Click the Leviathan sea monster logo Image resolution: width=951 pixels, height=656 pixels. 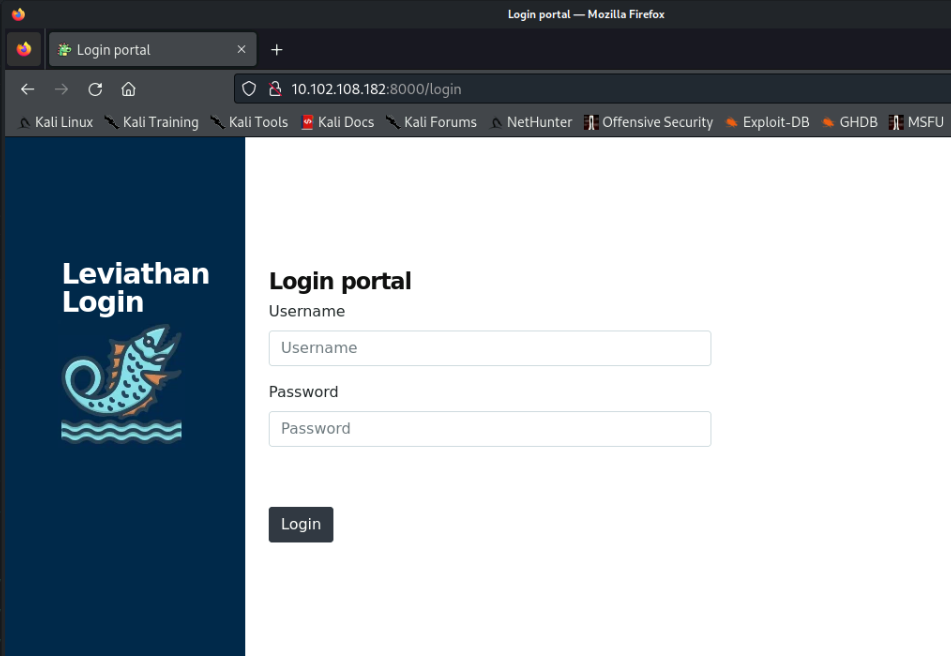point(122,382)
